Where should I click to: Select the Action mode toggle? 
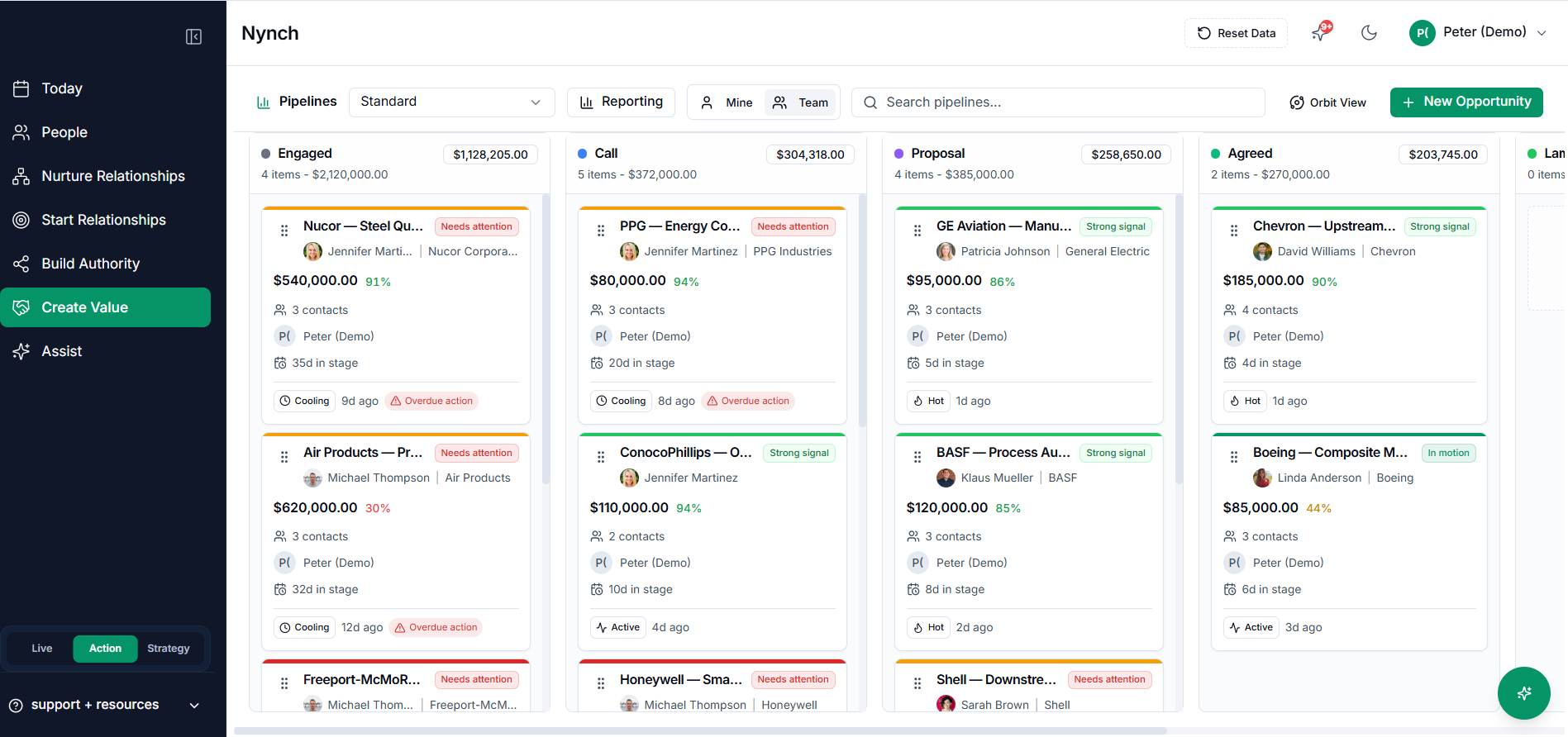(x=105, y=649)
